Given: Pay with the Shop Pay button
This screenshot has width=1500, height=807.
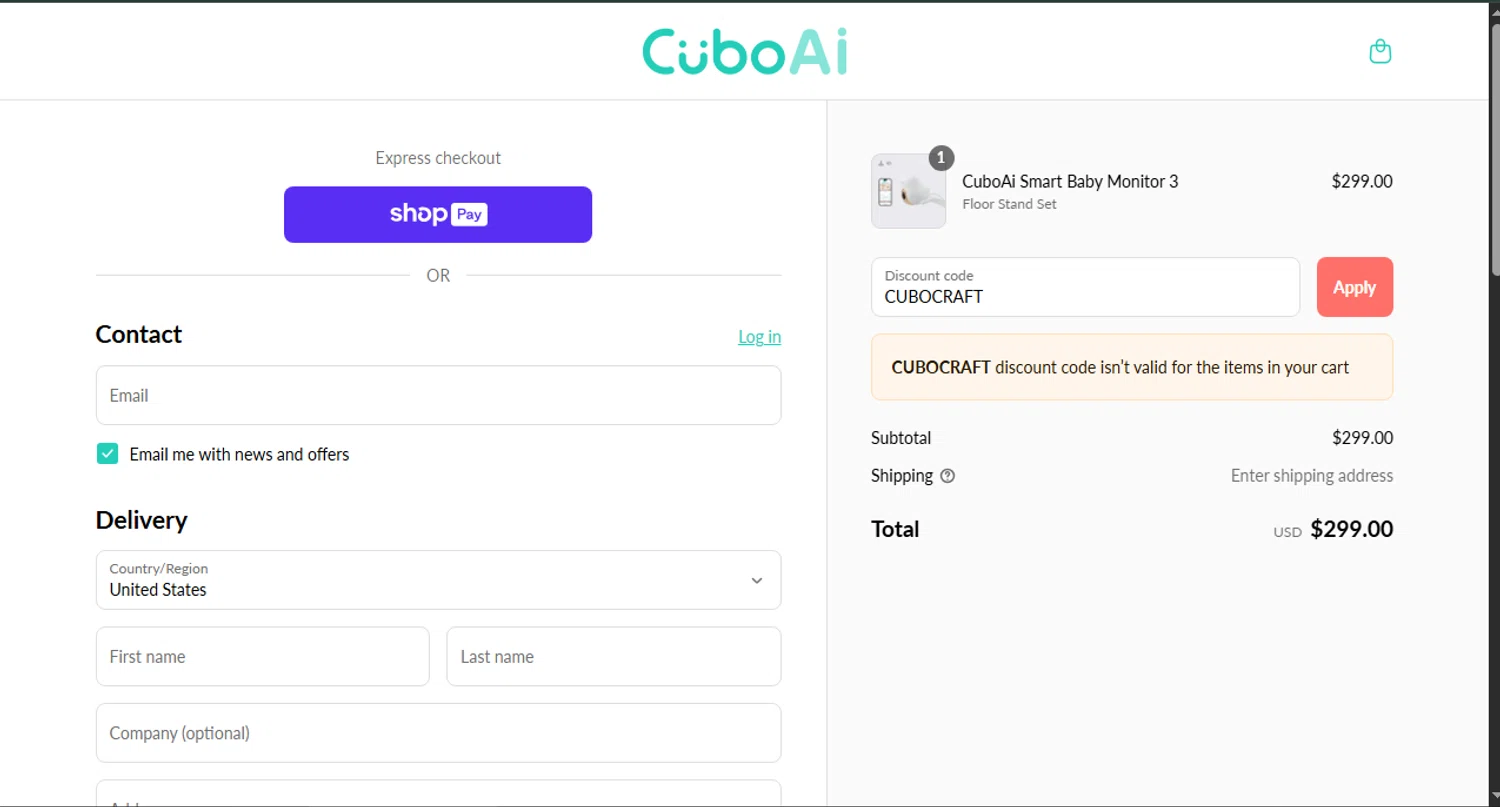Looking at the screenshot, I should coord(438,214).
